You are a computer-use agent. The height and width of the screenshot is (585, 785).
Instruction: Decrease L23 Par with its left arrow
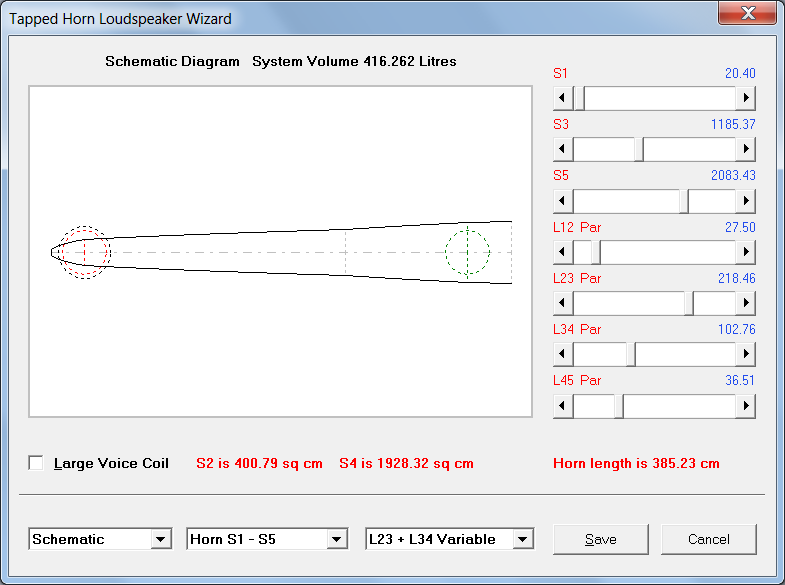click(x=563, y=303)
